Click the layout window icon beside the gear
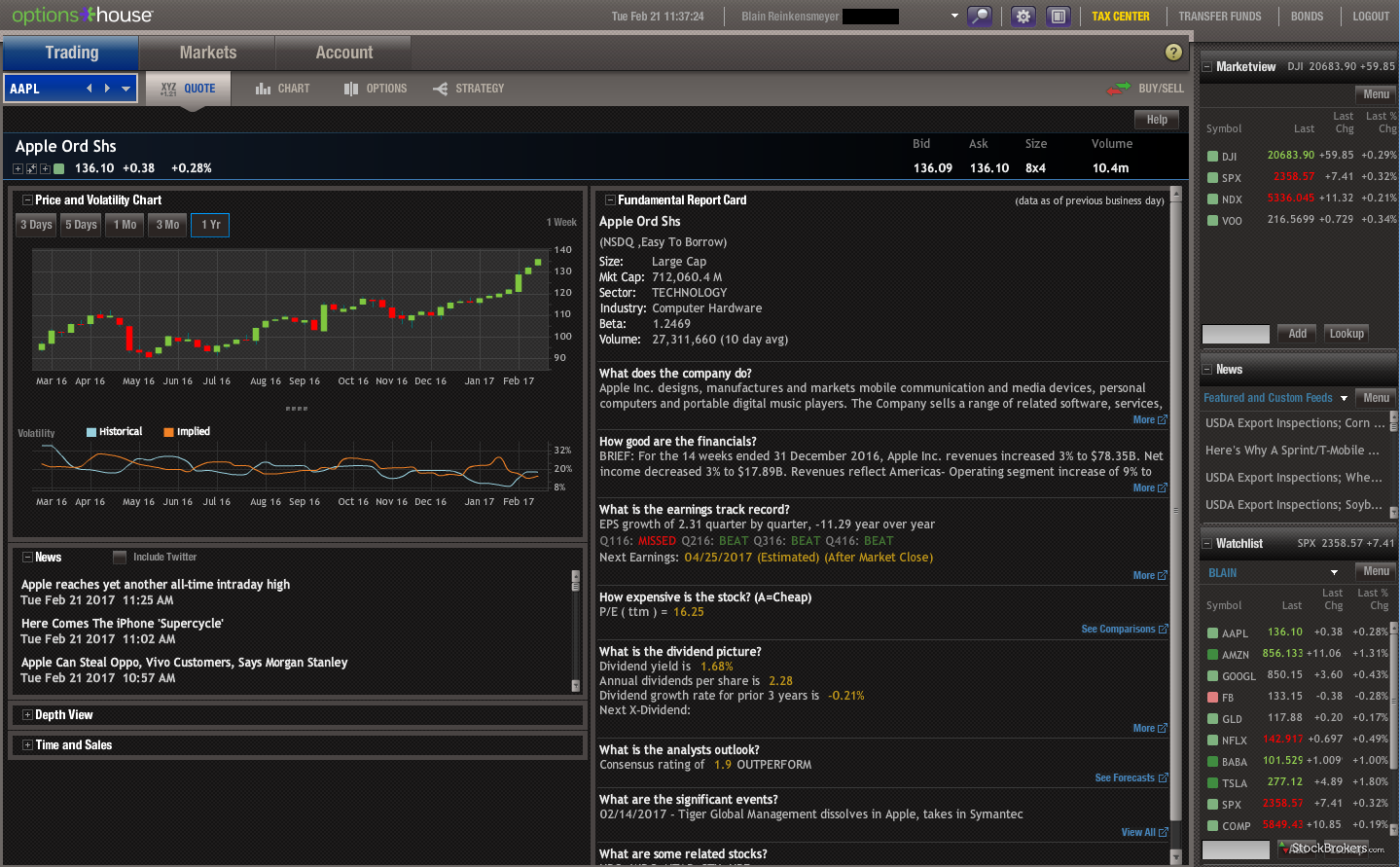 point(1059,16)
